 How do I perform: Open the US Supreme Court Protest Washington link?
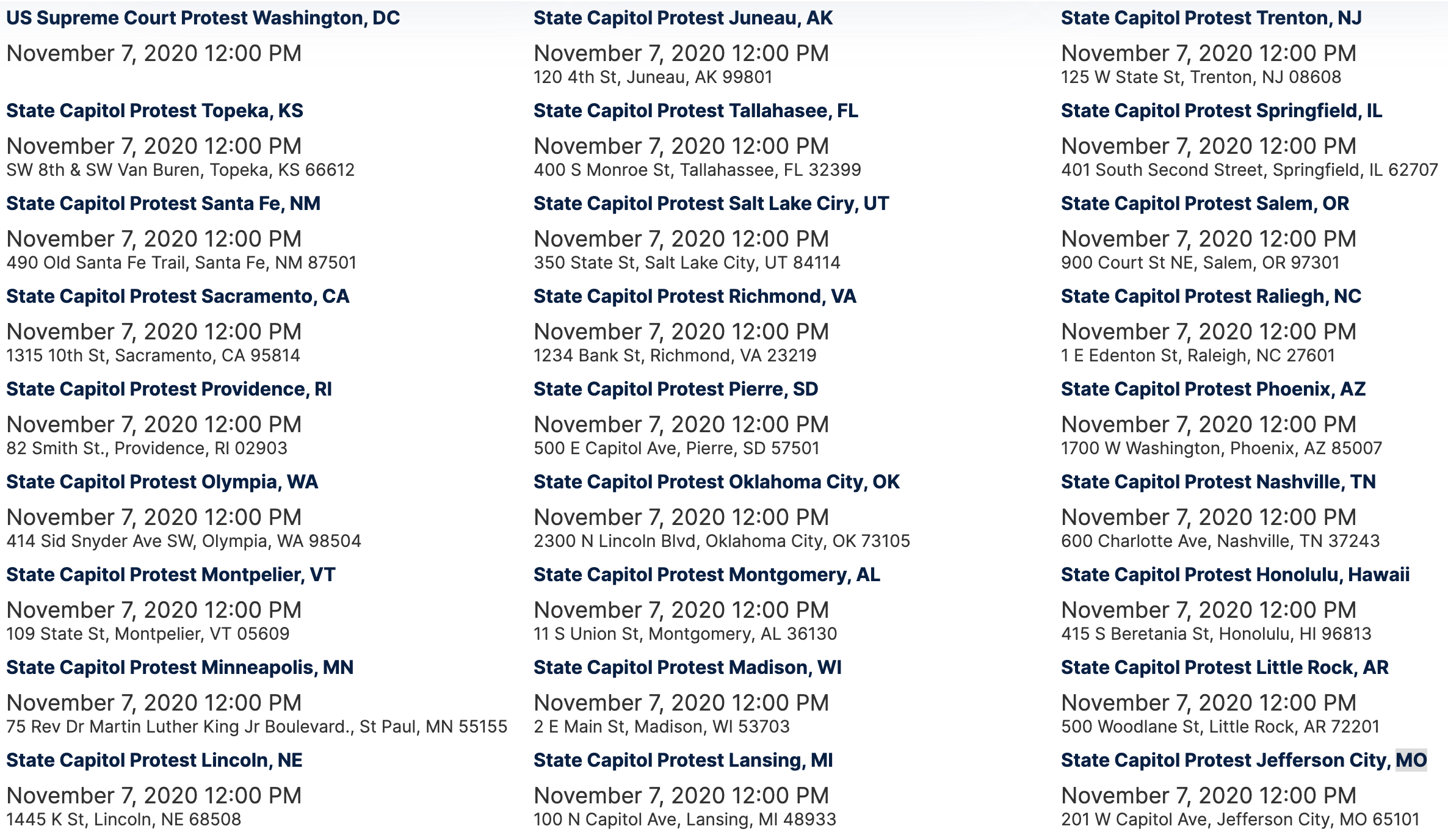point(203,18)
